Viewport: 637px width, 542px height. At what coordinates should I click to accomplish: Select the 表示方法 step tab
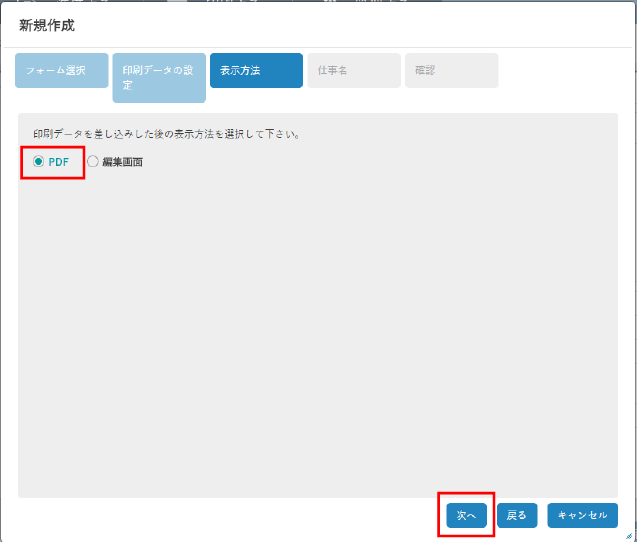(x=256, y=70)
